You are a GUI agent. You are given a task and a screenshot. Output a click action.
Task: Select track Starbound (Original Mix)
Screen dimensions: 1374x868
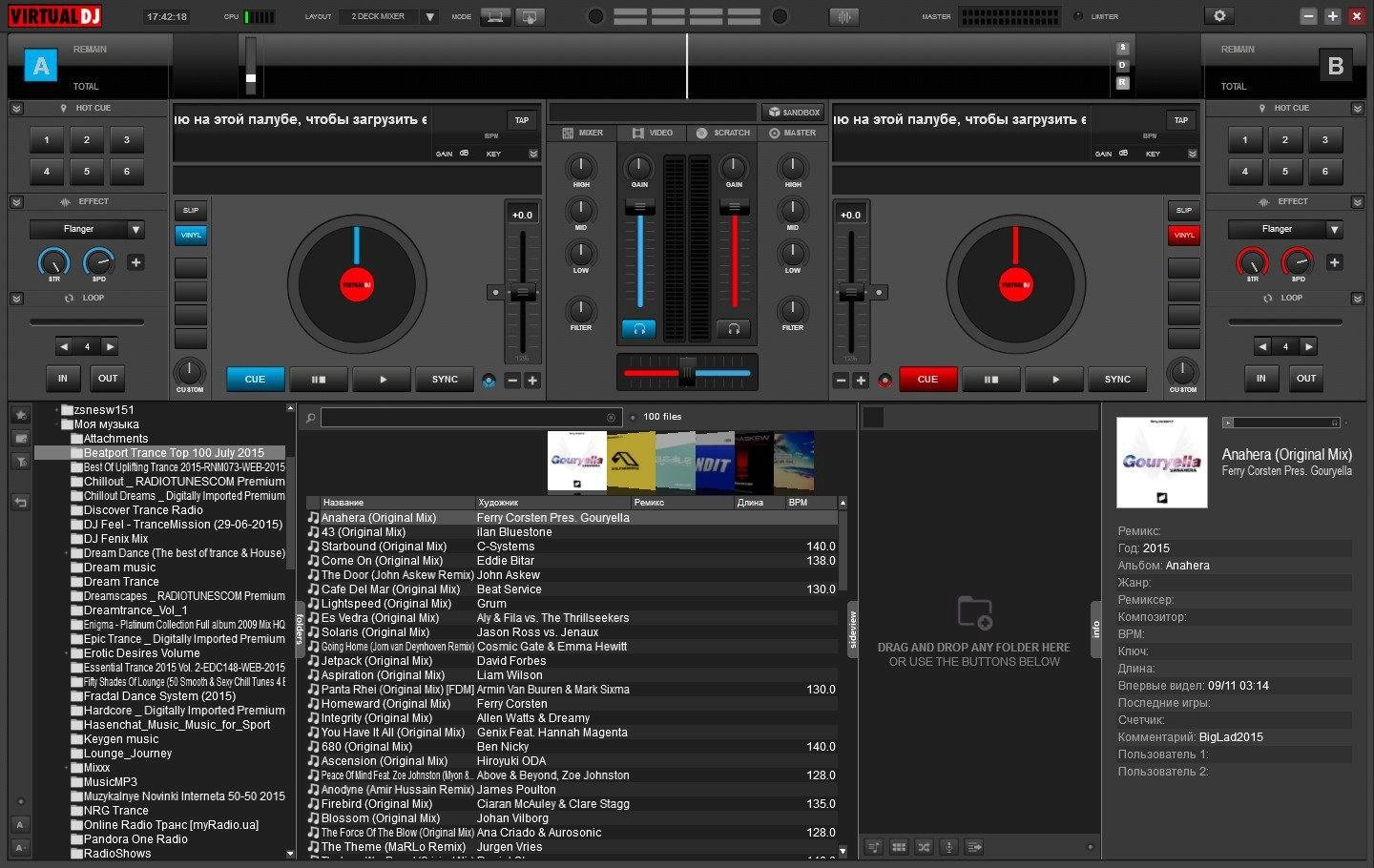coord(571,547)
